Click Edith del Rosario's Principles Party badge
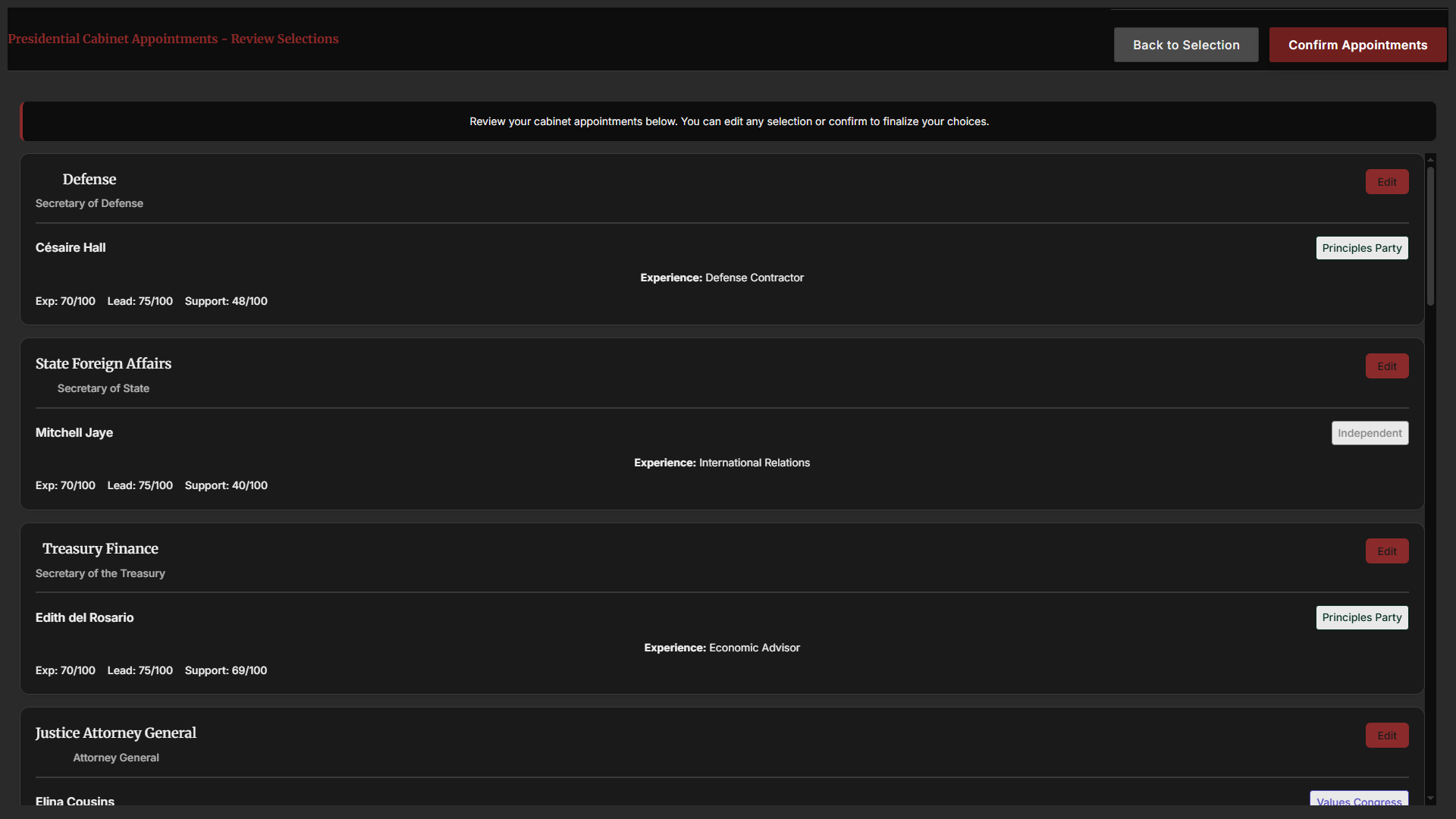Screen dimensions: 1456x819 pos(1361,617)
